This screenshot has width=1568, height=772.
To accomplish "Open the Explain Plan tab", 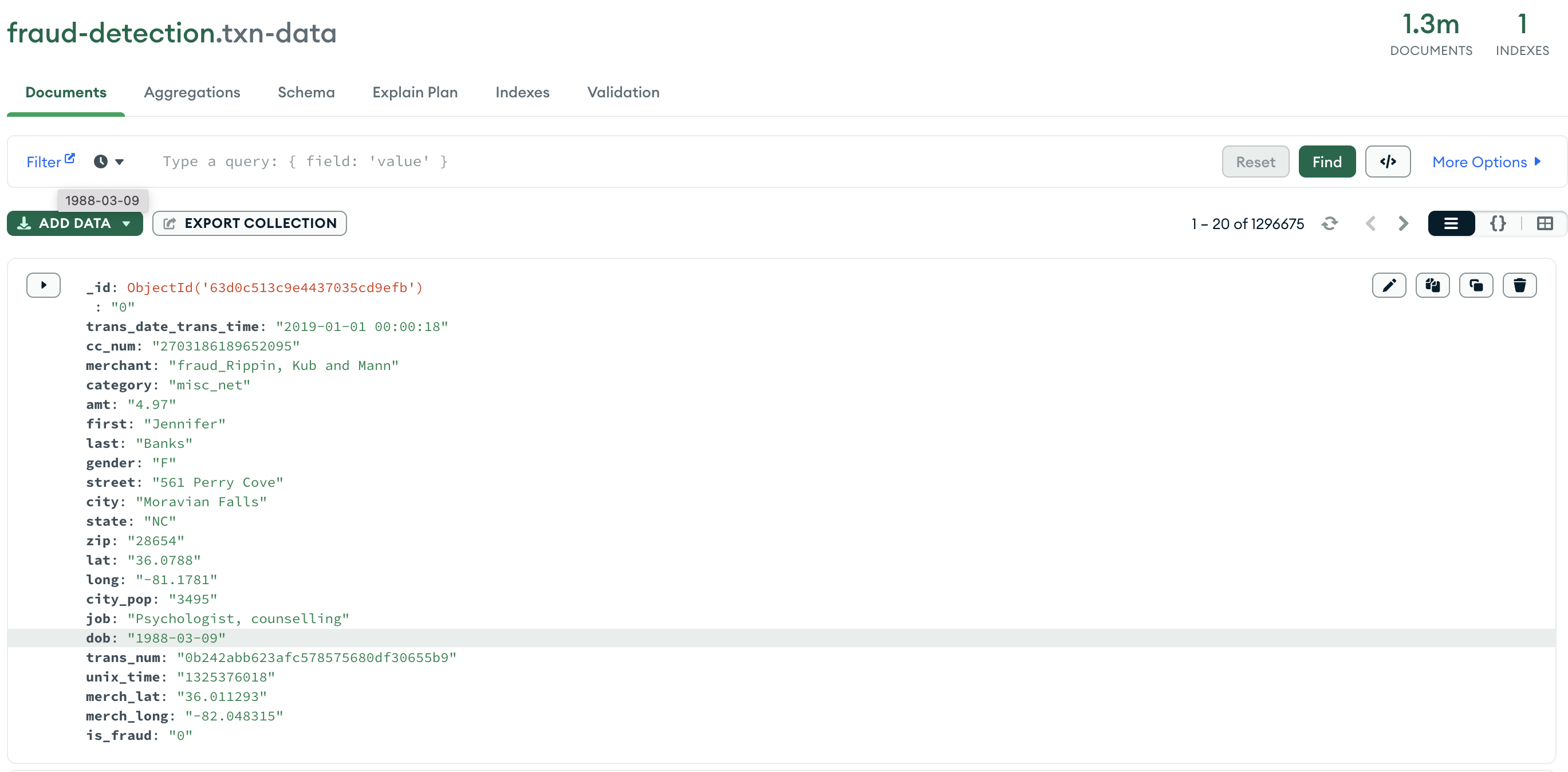I will click(415, 92).
